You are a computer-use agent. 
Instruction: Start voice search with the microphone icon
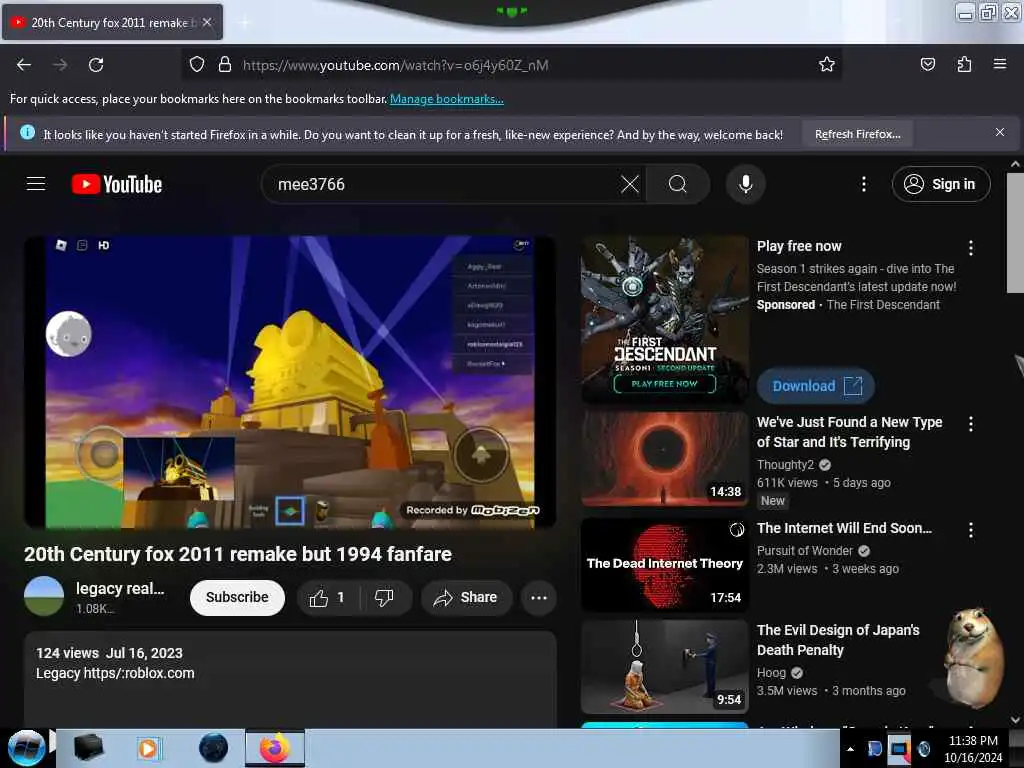pos(745,184)
